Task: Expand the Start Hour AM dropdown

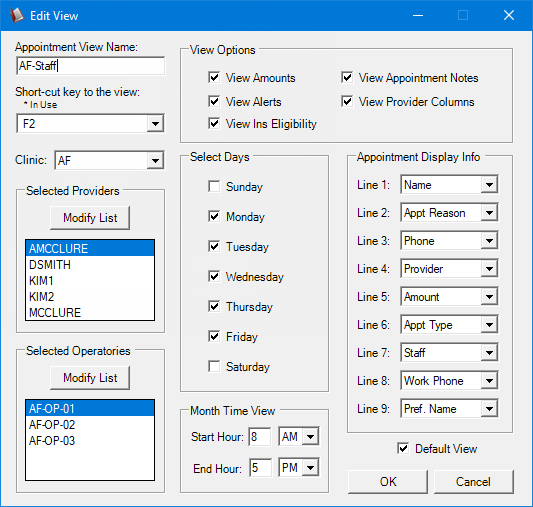Action: click(x=310, y=436)
